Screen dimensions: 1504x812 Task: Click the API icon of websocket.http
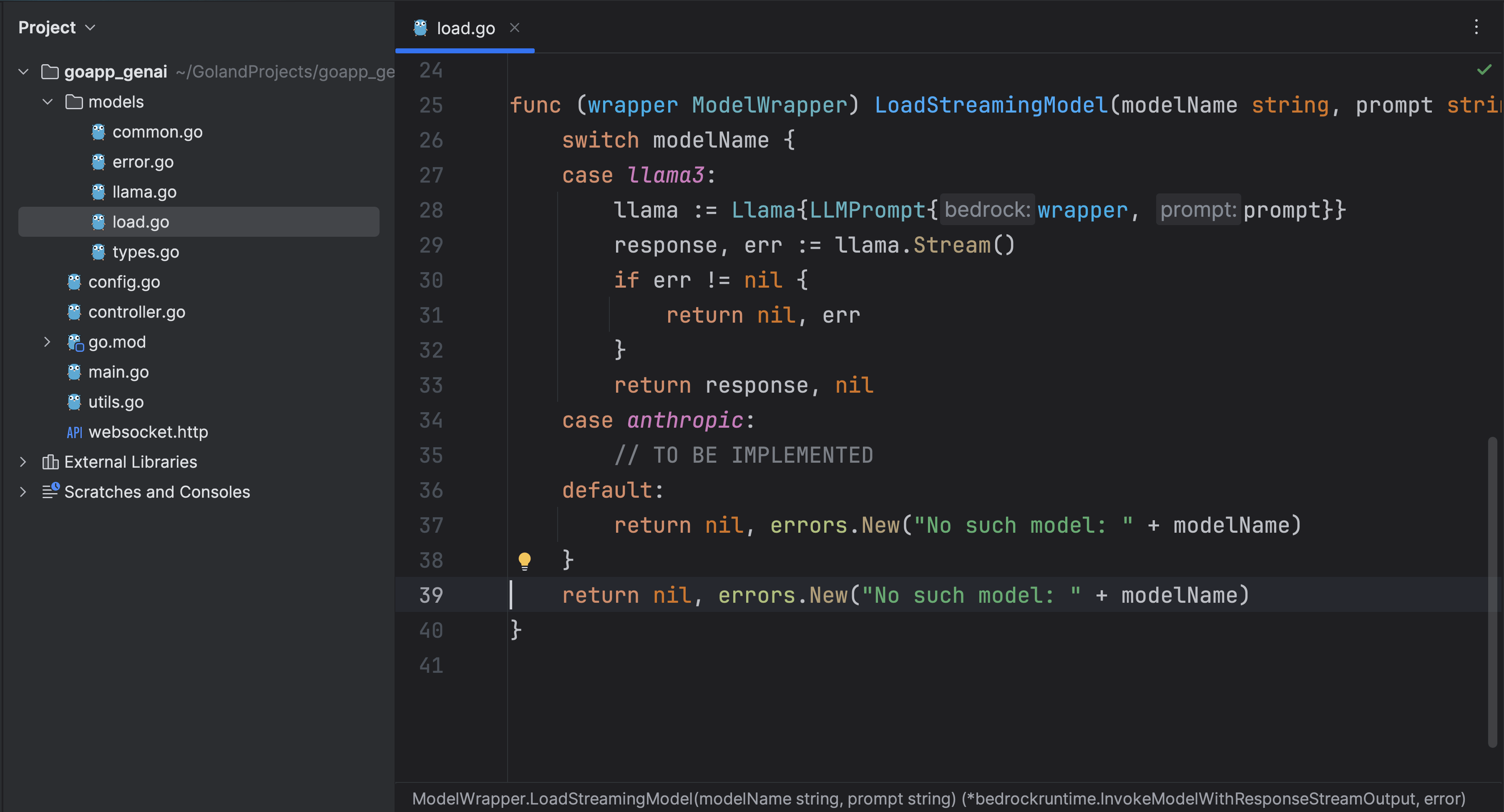pos(74,432)
